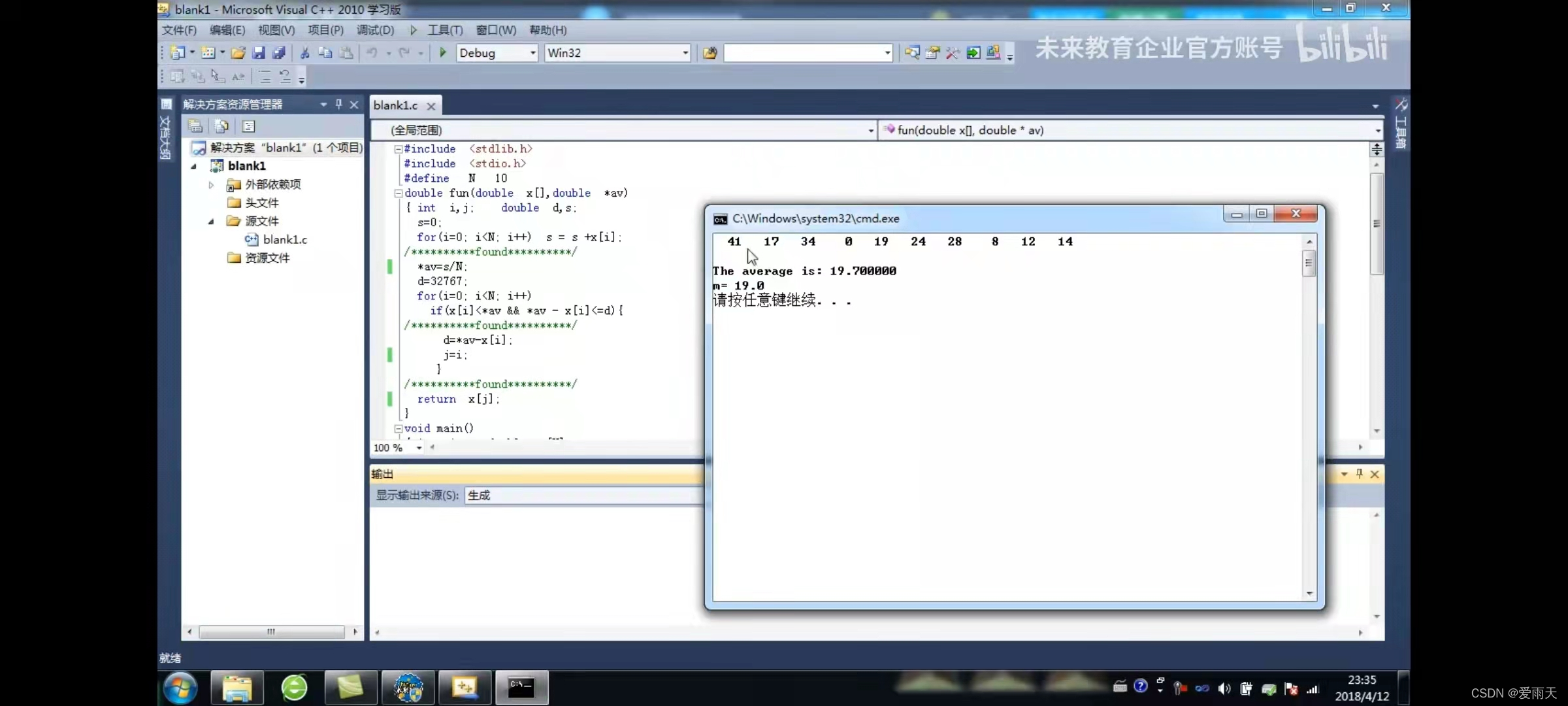The width and height of the screenshot is (1568, 706).
Task: Click the Open File folder icon
Action: tap(238, 53)
